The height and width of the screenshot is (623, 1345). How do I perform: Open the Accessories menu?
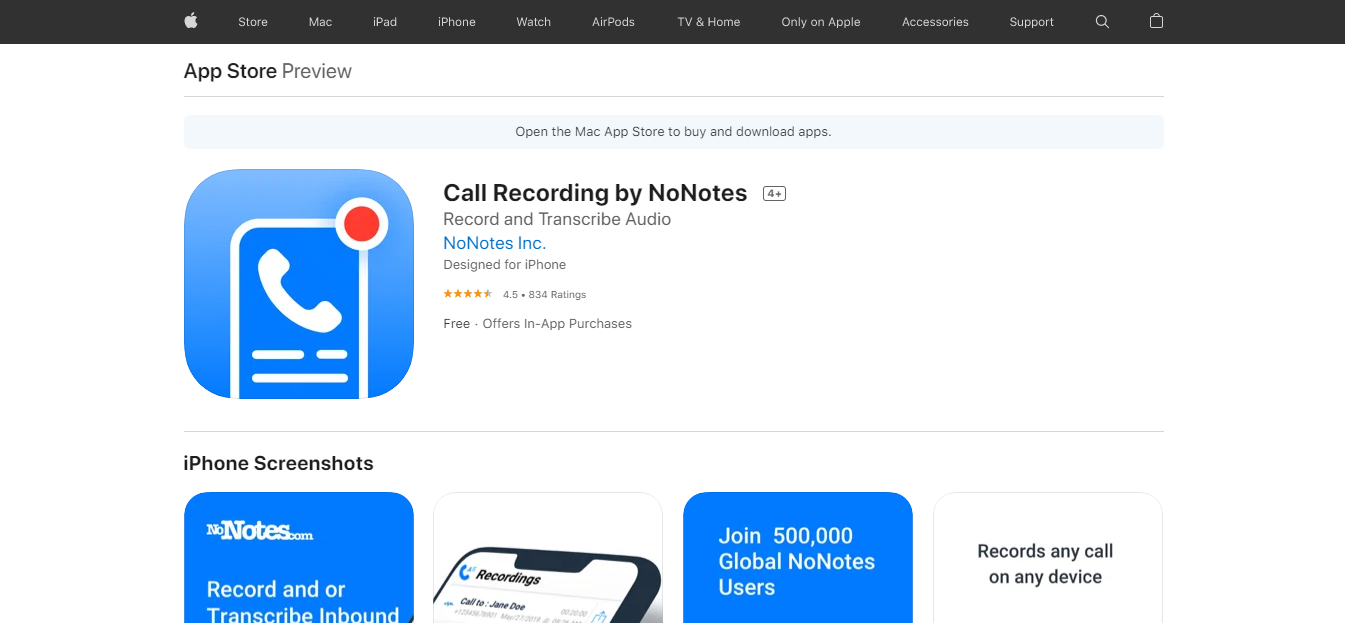935,22
